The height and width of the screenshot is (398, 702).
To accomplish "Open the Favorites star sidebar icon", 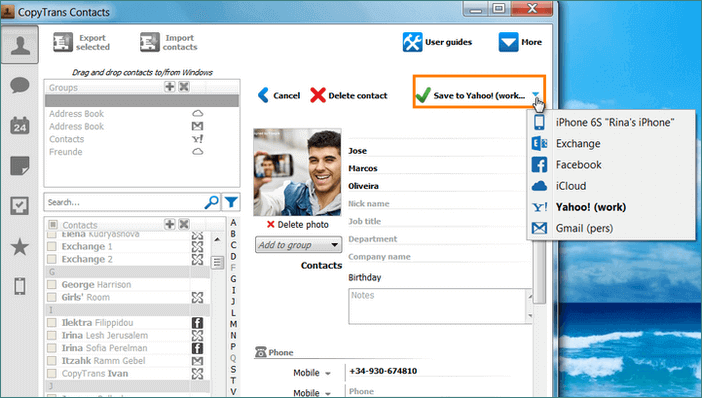I will click(x=20, y=247).
